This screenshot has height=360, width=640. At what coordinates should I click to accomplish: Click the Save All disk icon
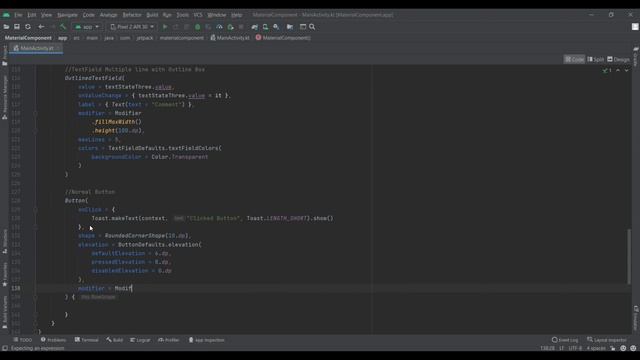[17, 27]
